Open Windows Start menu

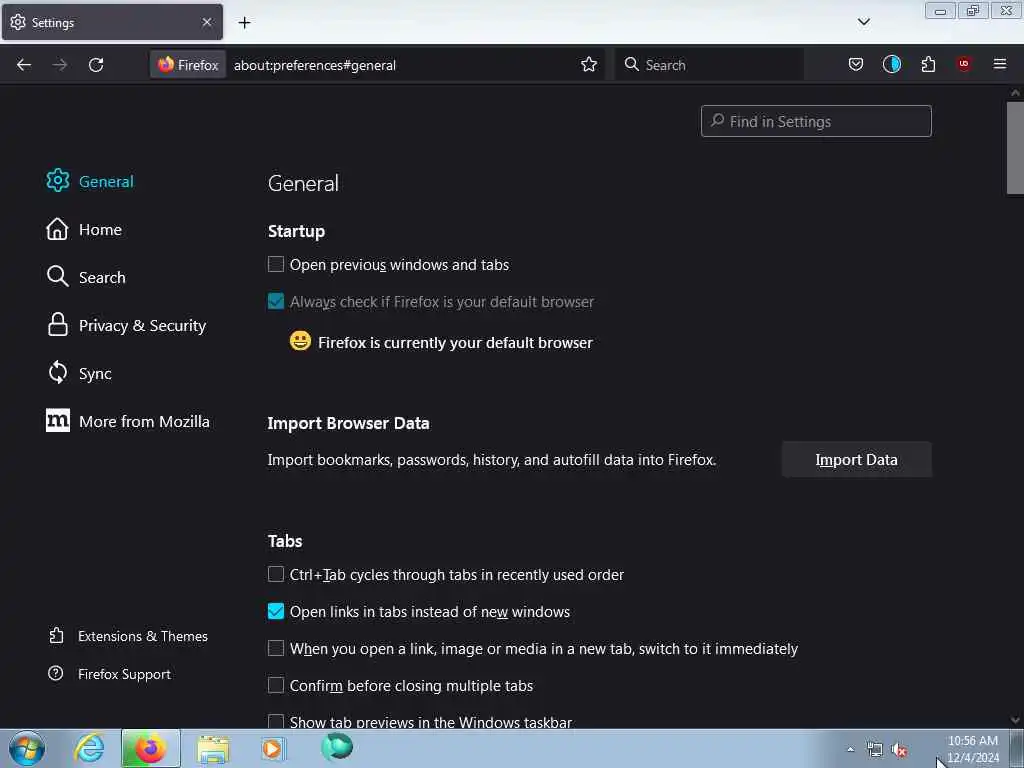27,748
